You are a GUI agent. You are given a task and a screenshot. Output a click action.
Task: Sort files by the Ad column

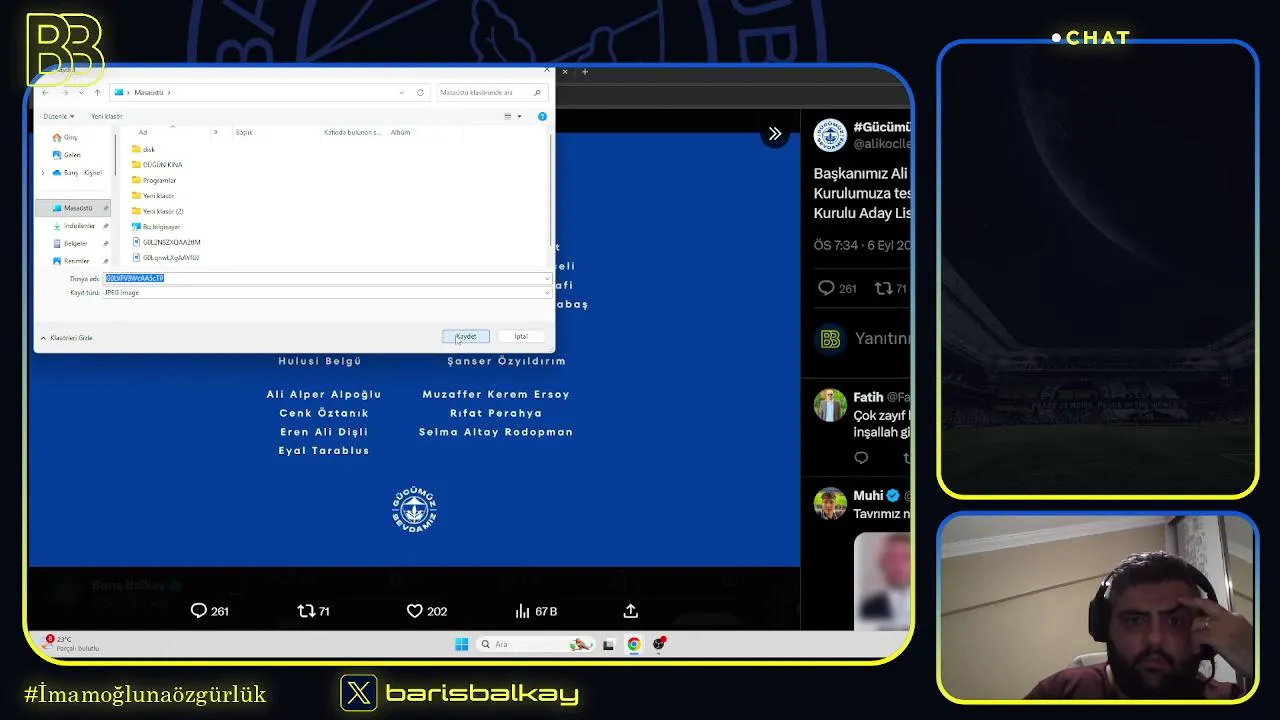coord(143,132)
